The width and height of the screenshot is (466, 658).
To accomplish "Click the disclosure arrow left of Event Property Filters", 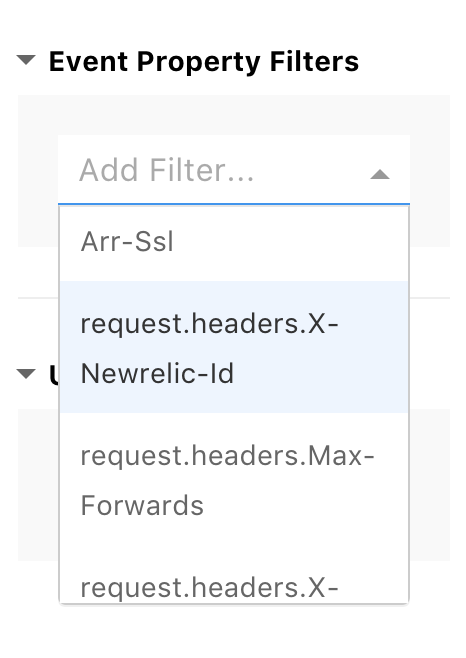I will pos(26,60).
